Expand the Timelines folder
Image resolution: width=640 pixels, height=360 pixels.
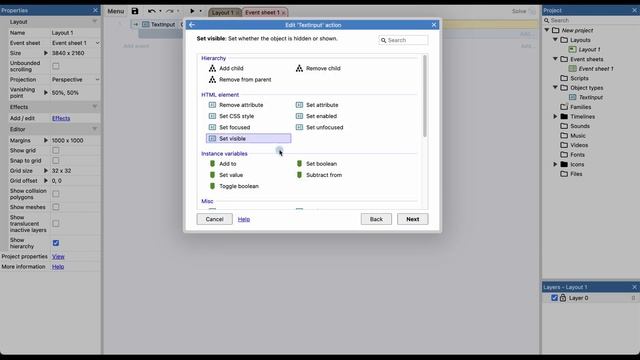pyautogui.click(x=555, y=116)
